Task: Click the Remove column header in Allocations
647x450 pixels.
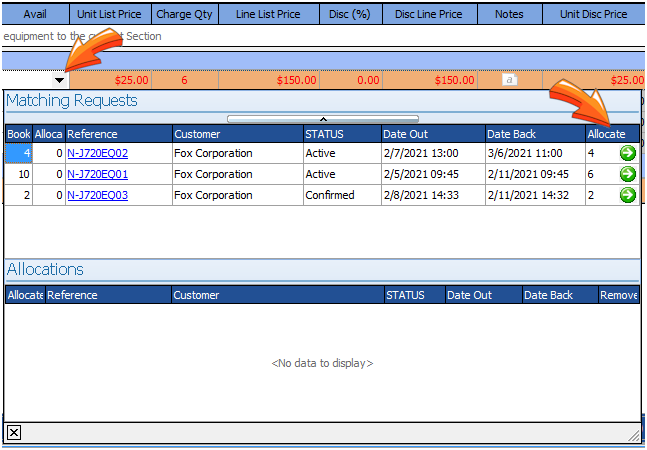Action: 618,295
